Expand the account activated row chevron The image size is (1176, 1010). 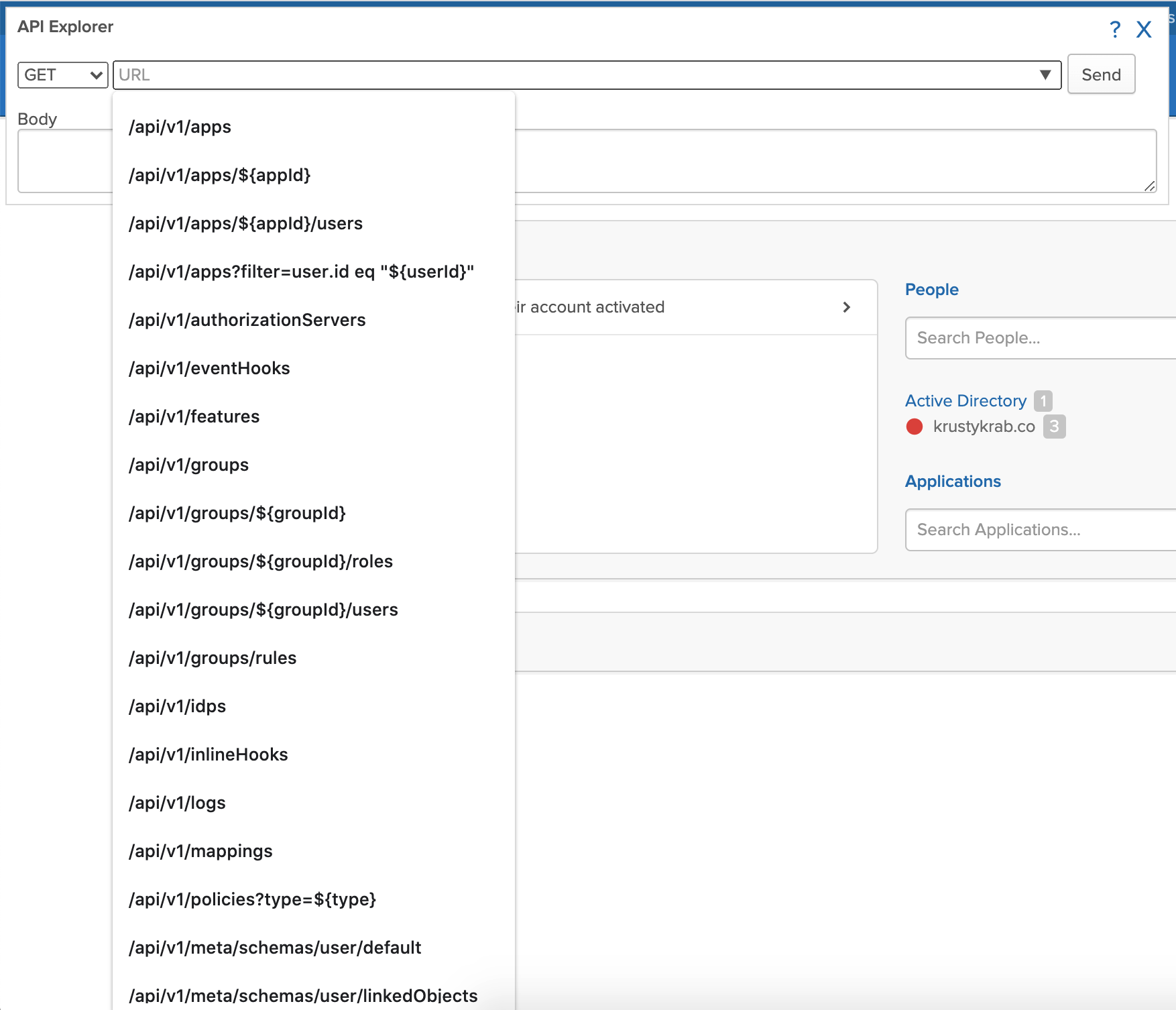pyautogui.click(x=846, y=307)
